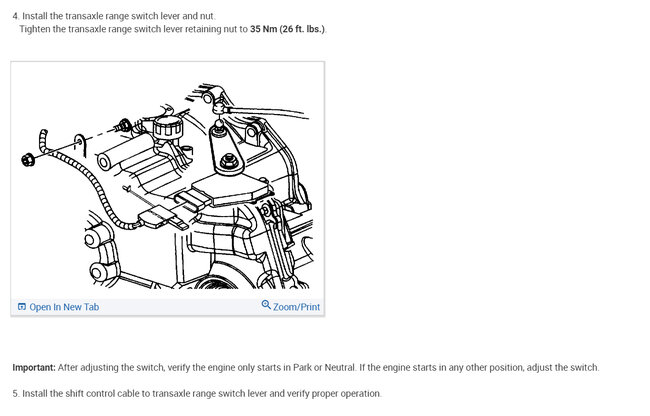
Task: Click step 4 Install the transaxle range switch lever text
Action: click(x=114, y=16)
